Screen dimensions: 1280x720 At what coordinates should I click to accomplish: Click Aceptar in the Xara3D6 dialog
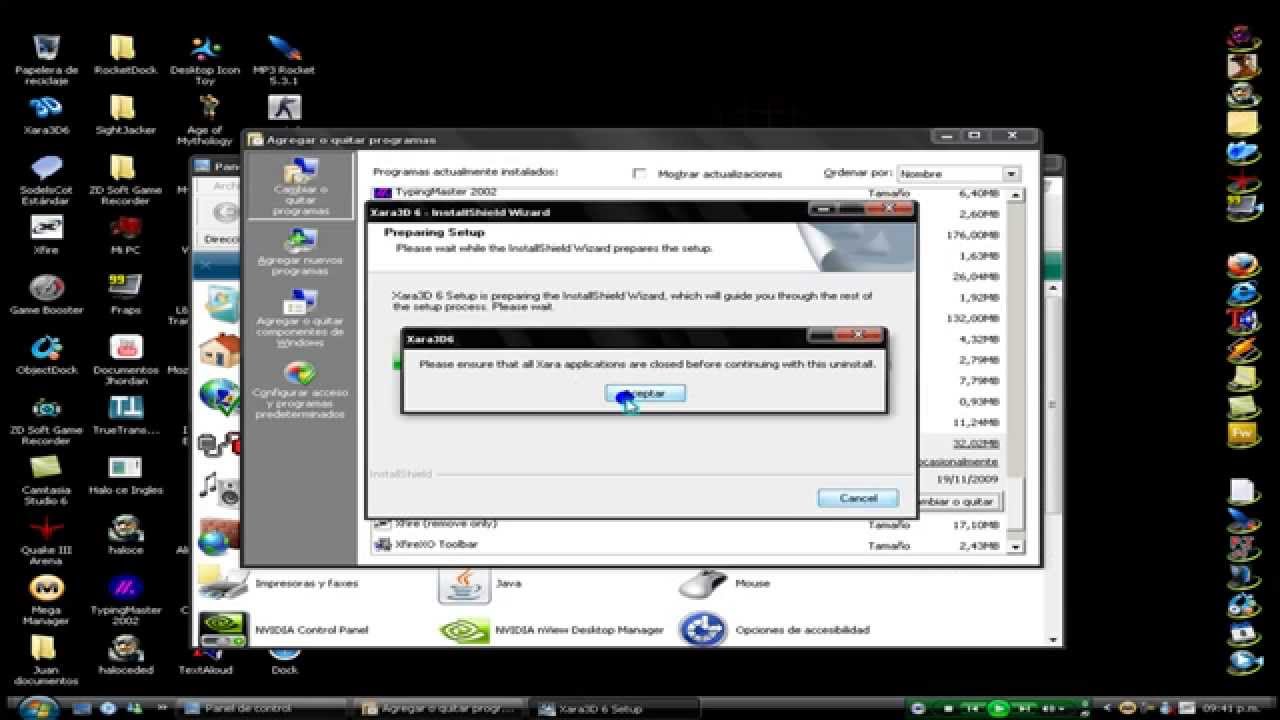[646, 393]
